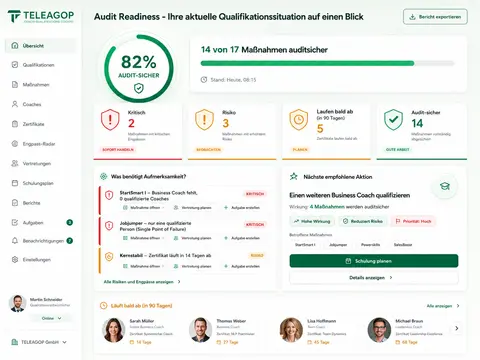Click the Engpass-Radar icon

(15, 144)
